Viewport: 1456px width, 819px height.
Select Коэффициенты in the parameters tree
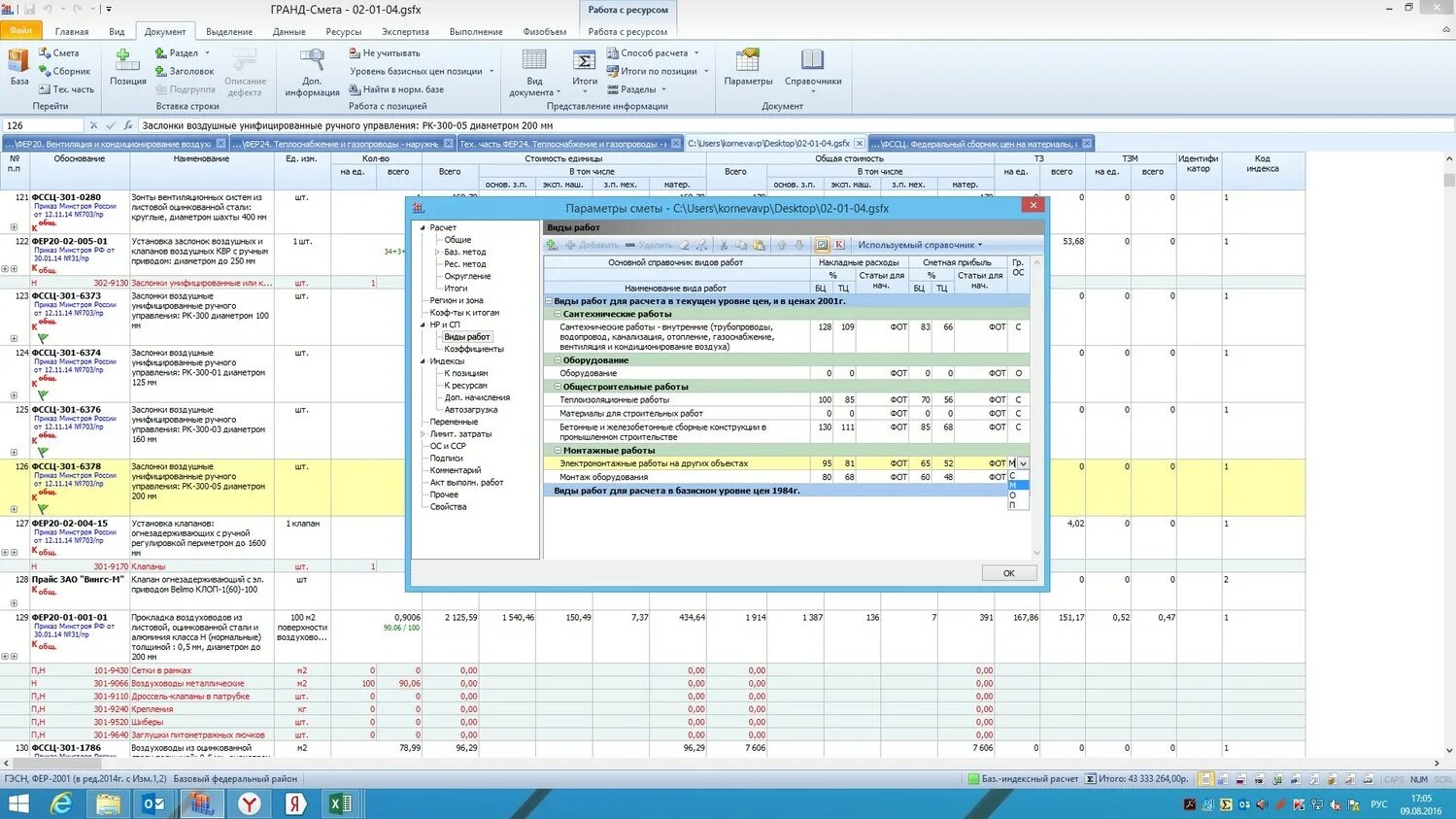[x=474, y=349]
